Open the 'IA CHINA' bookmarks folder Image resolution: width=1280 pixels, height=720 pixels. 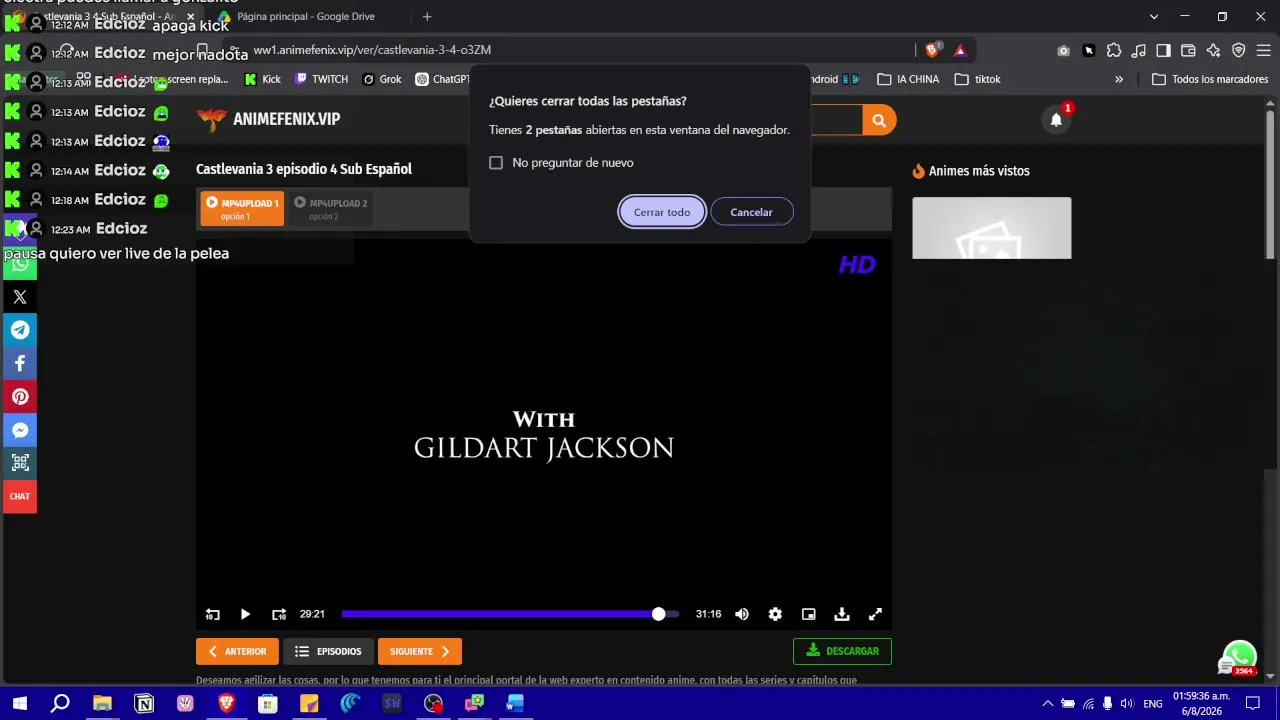[x=908, y=79]
